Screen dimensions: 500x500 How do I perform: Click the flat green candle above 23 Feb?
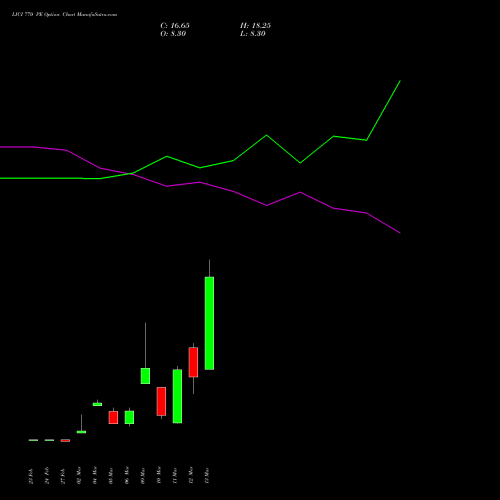[x=33, y=440]
